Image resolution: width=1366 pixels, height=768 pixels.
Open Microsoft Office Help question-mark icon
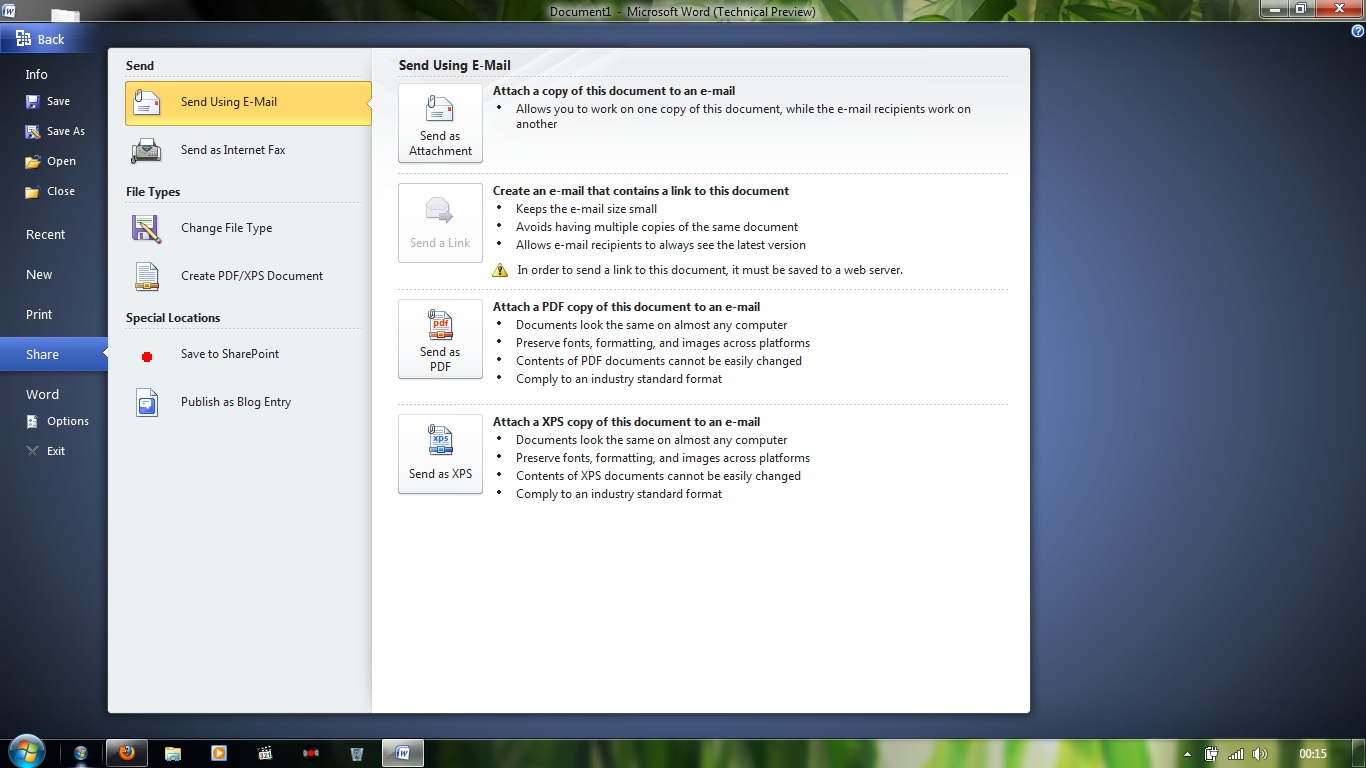click(x=1357, y=32)
